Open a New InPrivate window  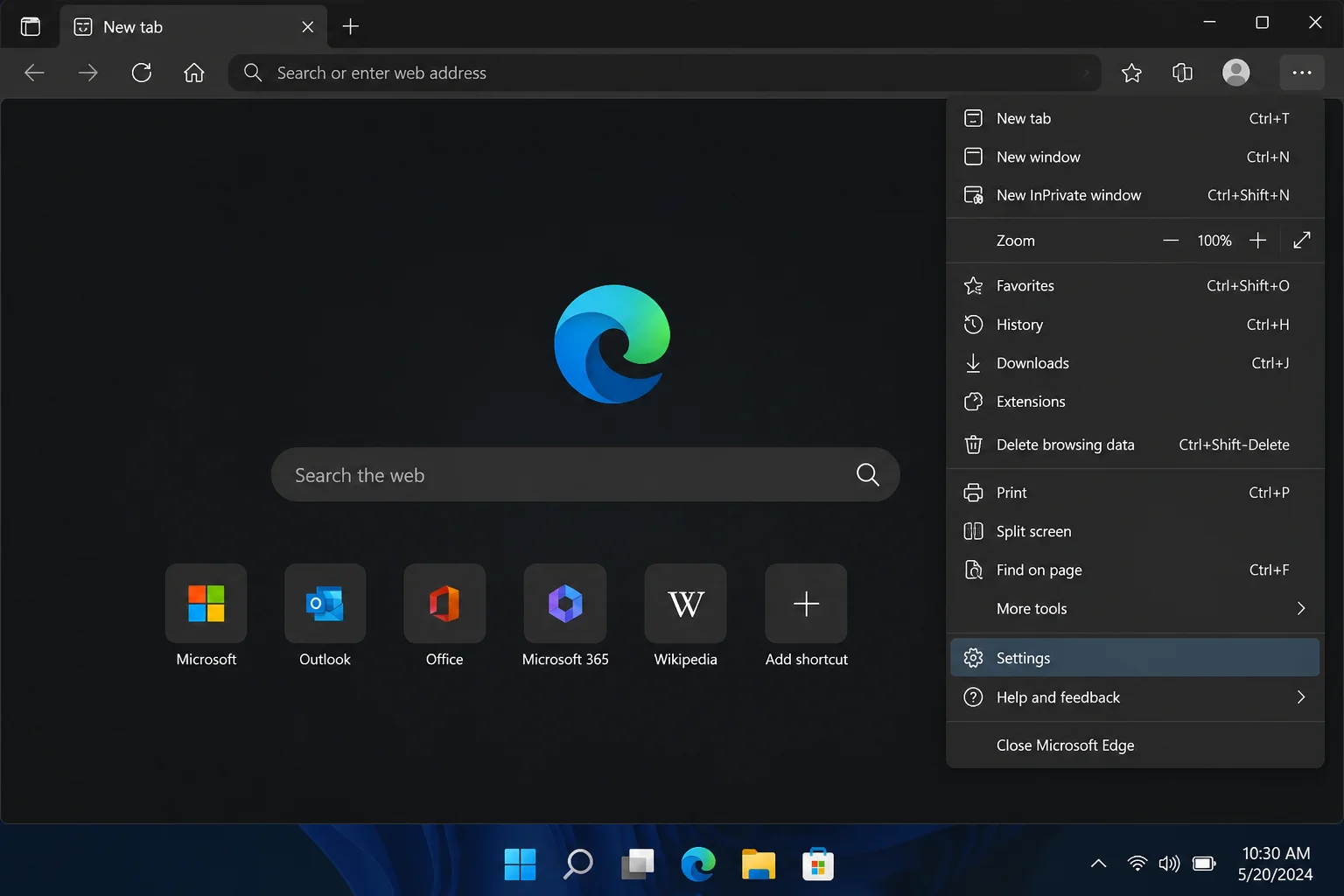[1135, 195]
